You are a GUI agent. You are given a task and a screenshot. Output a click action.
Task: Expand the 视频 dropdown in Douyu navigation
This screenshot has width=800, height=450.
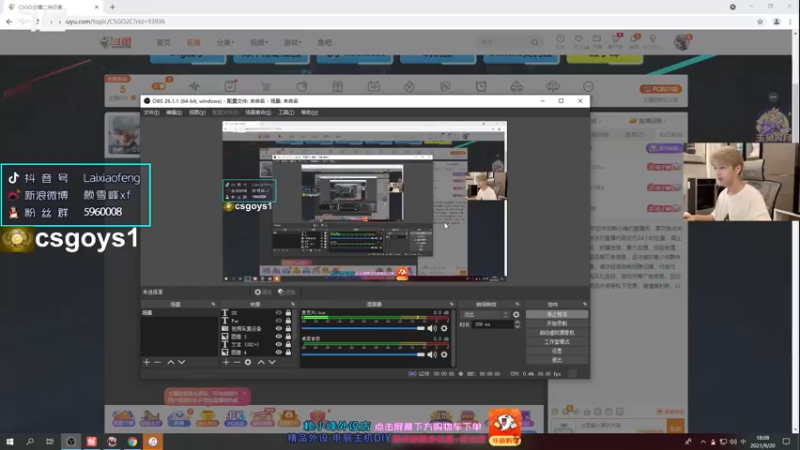pyautogui.click(x=259, y=42)
